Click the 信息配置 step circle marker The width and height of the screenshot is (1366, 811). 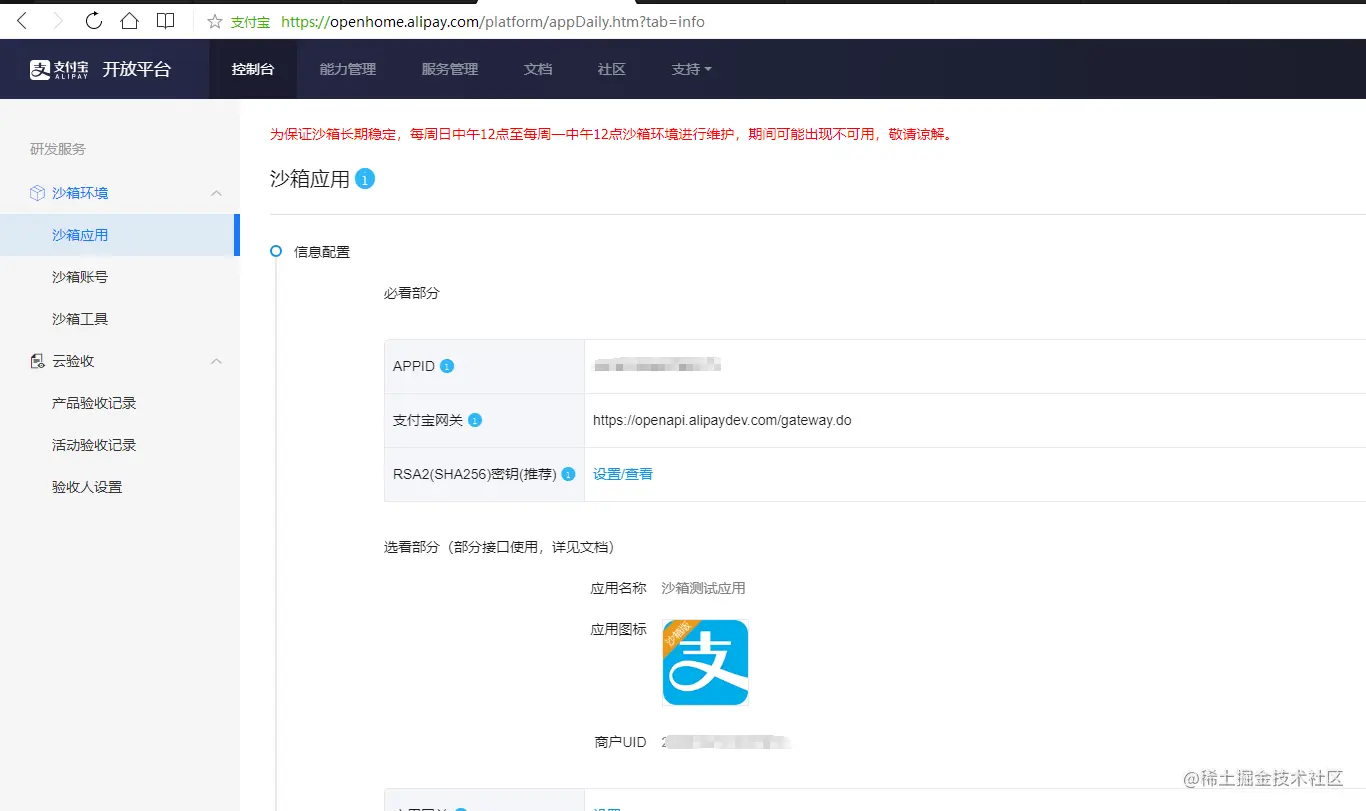276,251
